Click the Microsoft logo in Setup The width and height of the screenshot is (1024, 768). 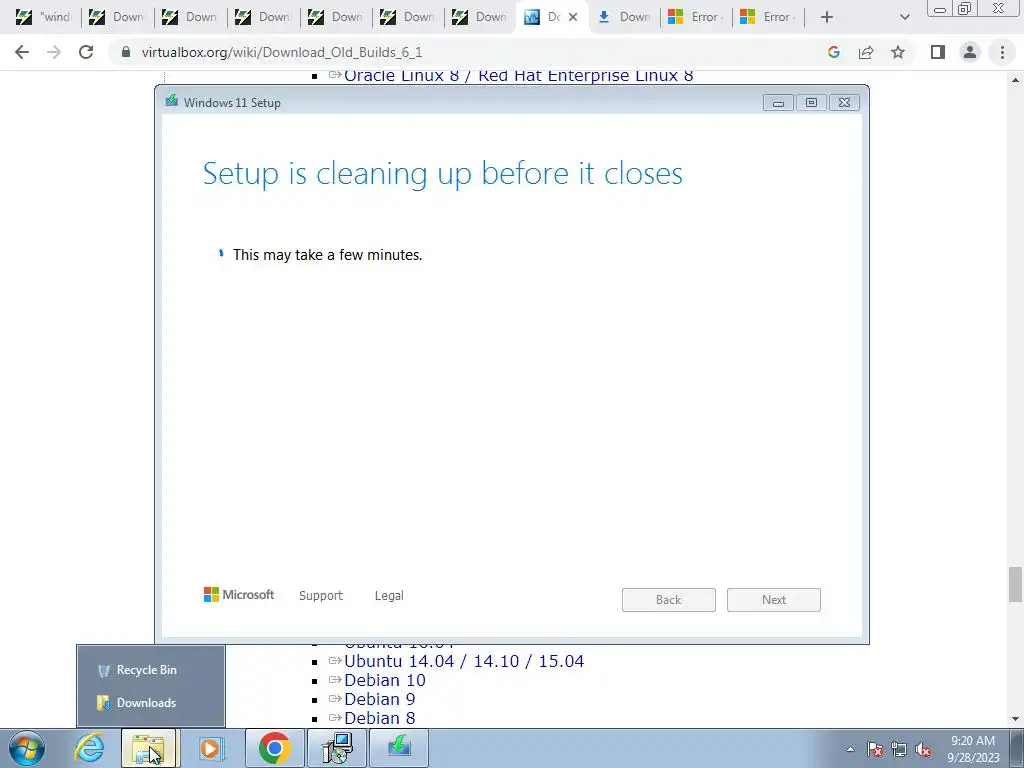point(239,595)
